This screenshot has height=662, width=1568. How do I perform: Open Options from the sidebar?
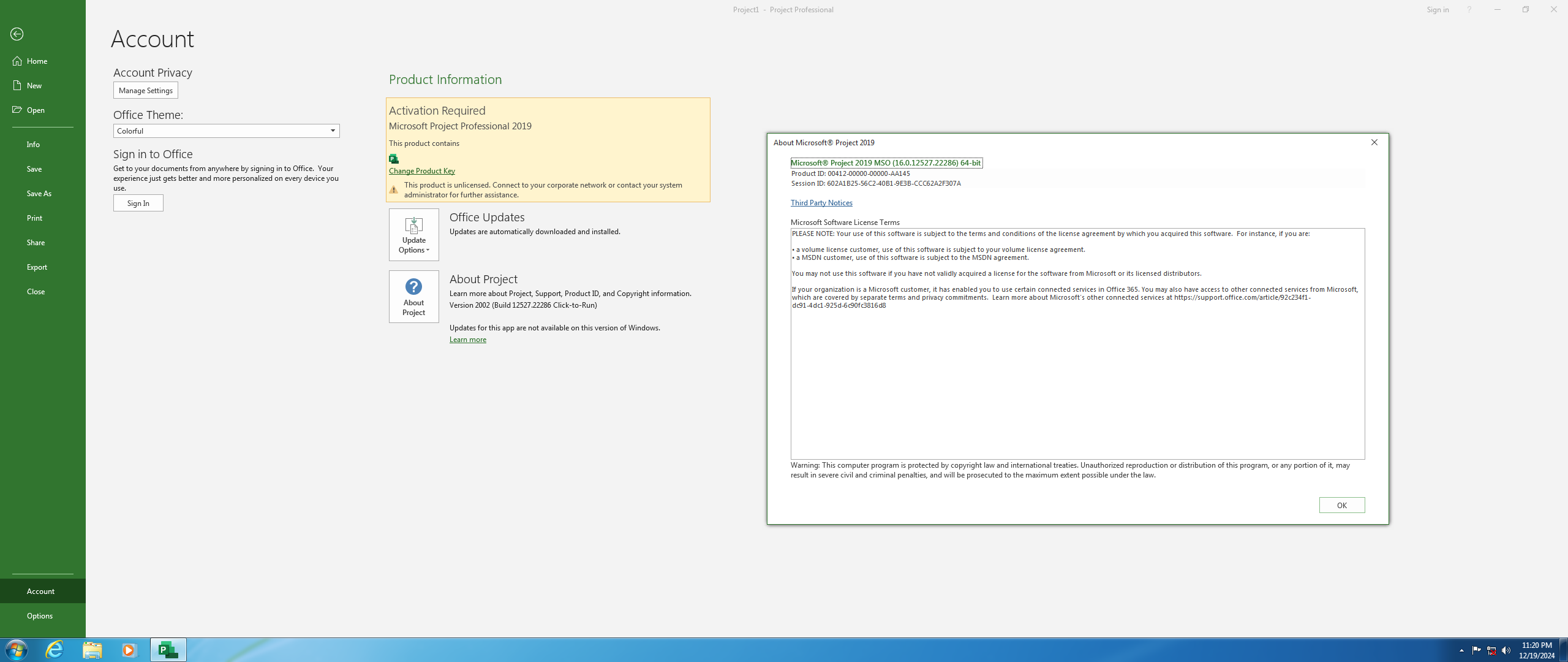coord(43,615)
